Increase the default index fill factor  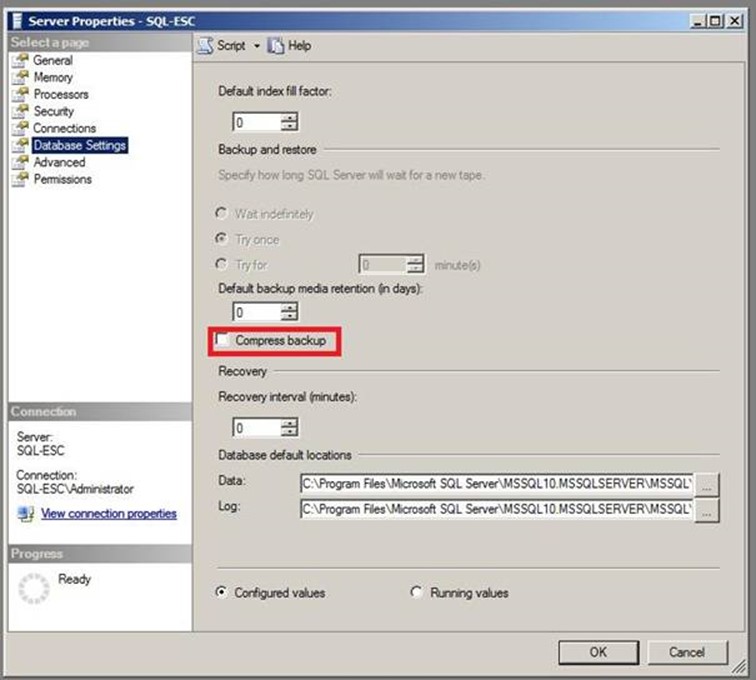pyautogui.click(x=290, y=117)
